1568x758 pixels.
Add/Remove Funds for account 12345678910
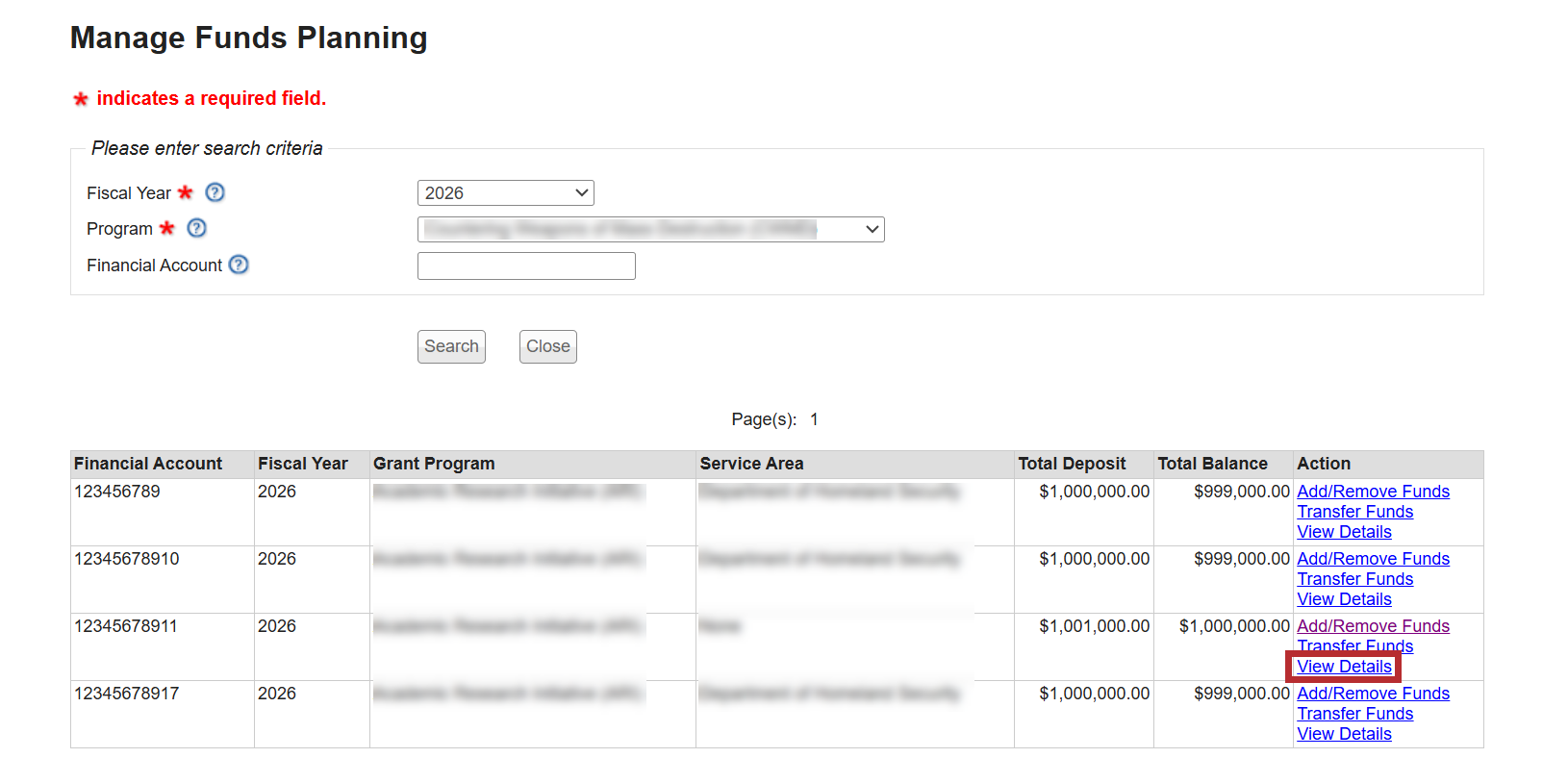(1373, 559)
